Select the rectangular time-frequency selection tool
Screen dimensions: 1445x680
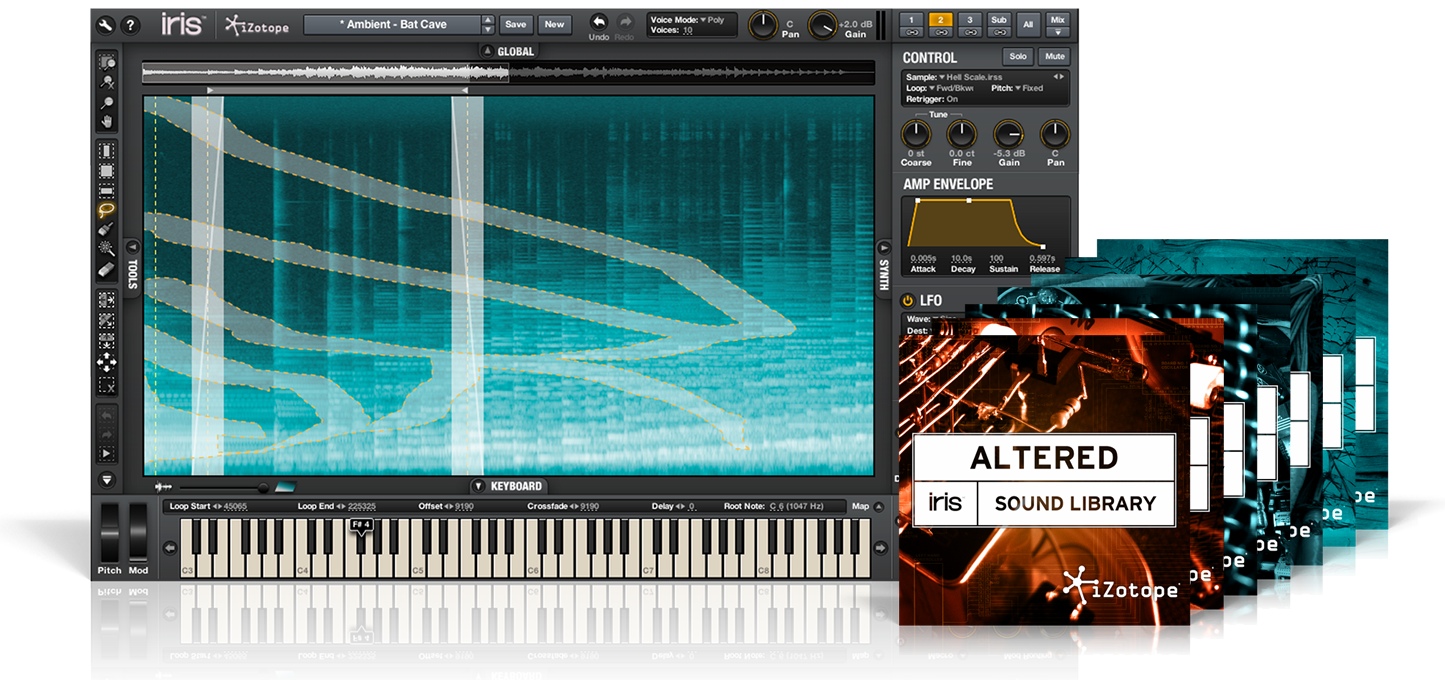tap(106, 171)
